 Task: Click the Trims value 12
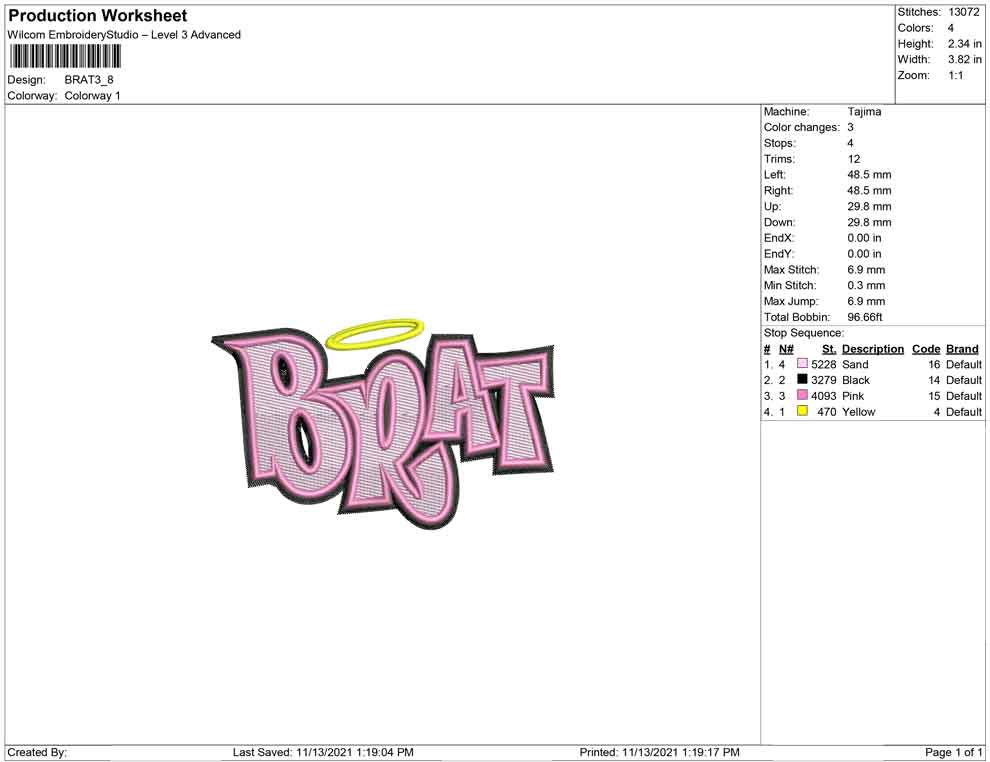(x=854, y=159)
